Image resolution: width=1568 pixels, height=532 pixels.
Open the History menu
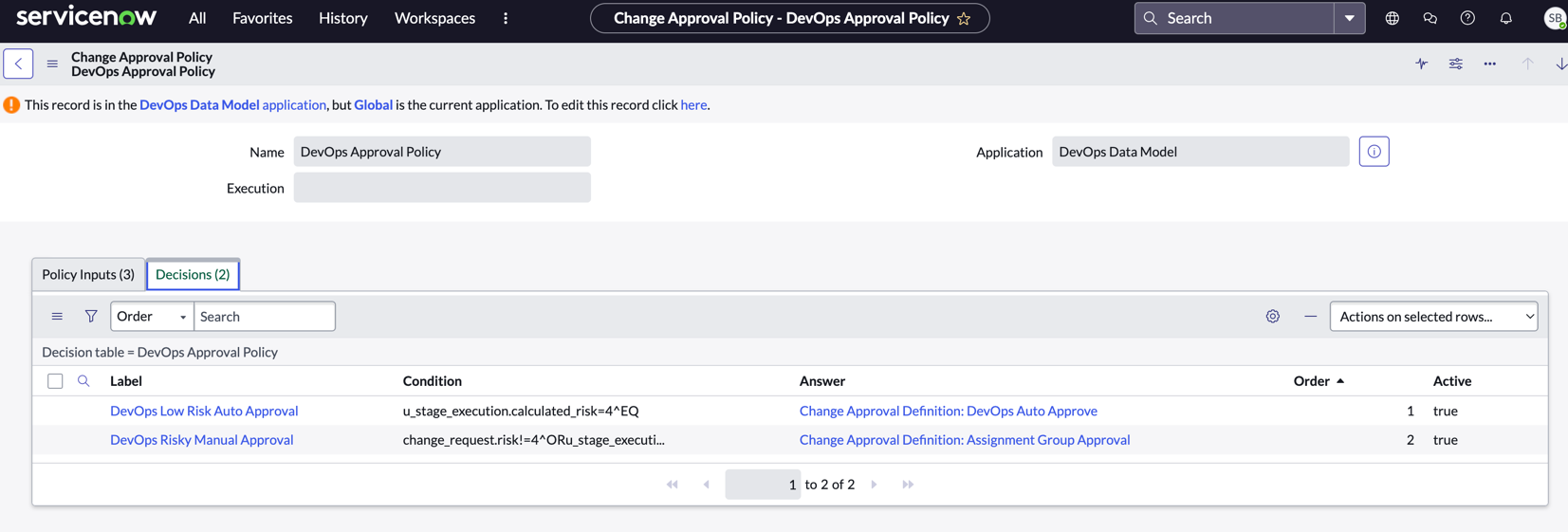pos(342,18)
